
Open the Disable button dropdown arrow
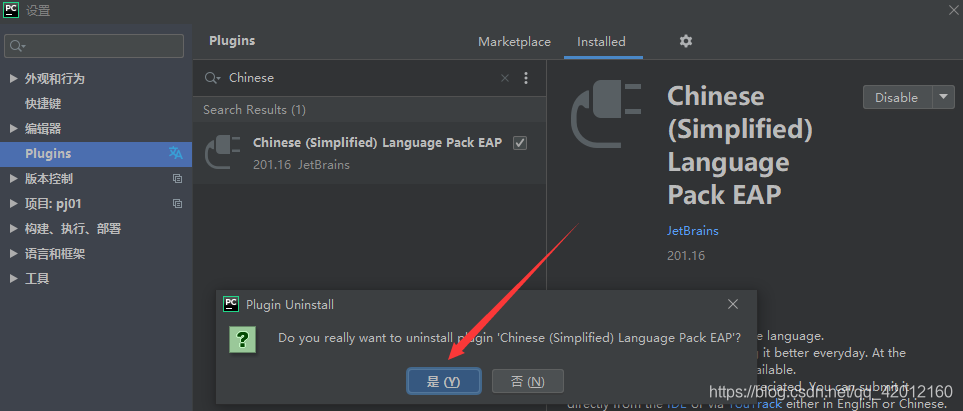click(944, 97)
